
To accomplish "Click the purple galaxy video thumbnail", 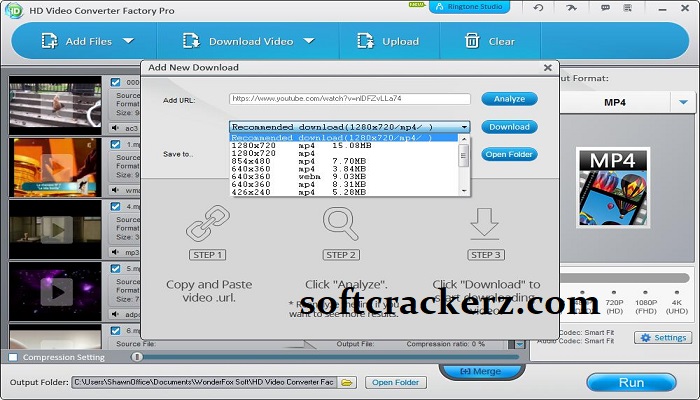I will coord(55,292).
